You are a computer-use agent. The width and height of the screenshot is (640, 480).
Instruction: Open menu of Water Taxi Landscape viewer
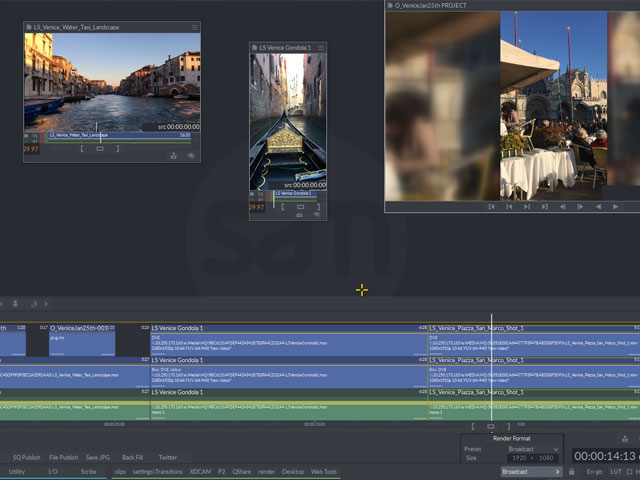click(195, 27)
